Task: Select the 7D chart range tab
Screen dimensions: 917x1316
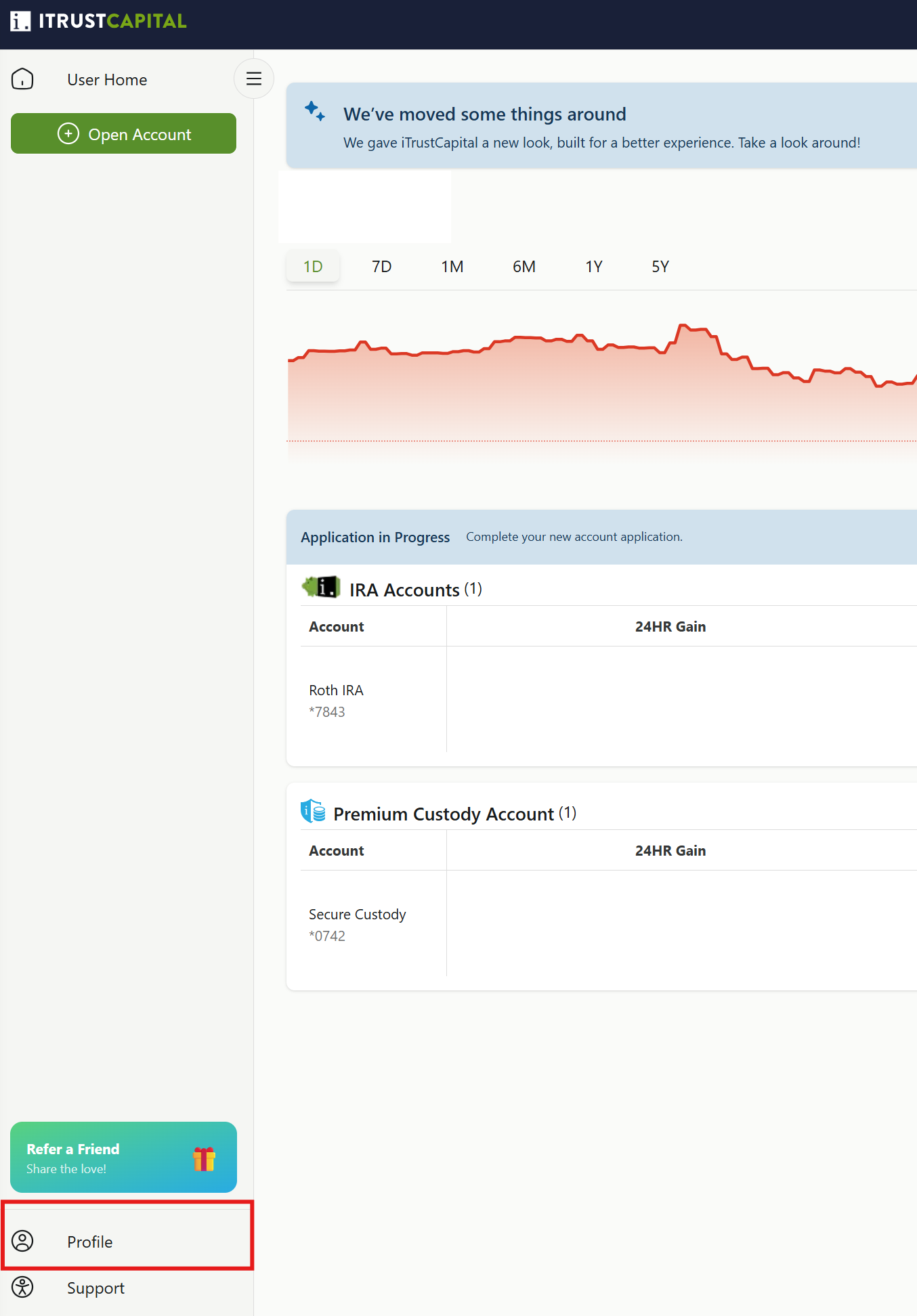Action: [382, 267]
